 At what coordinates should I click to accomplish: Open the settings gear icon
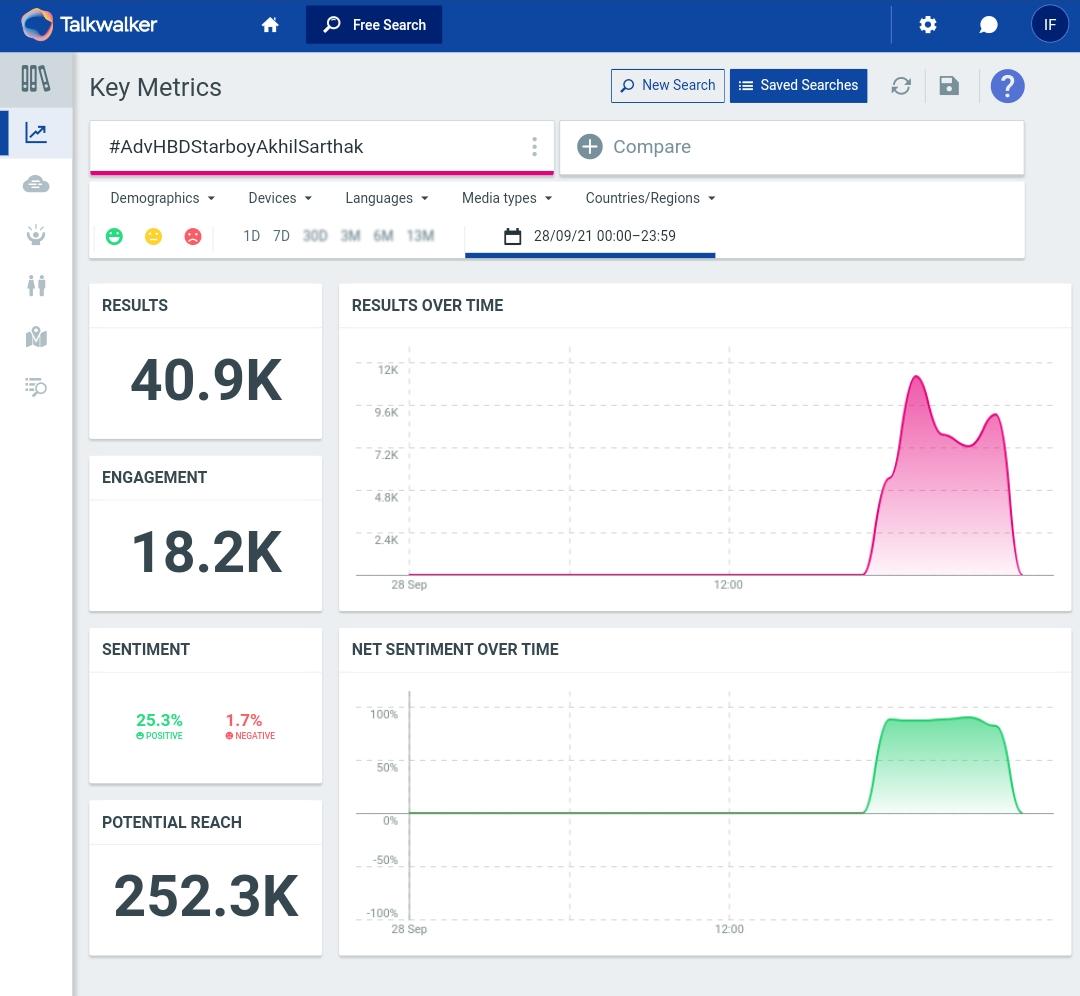click(928, 25)
